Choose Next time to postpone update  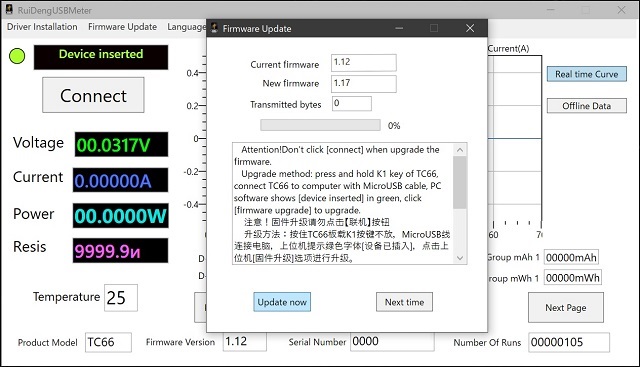[404, 302]
